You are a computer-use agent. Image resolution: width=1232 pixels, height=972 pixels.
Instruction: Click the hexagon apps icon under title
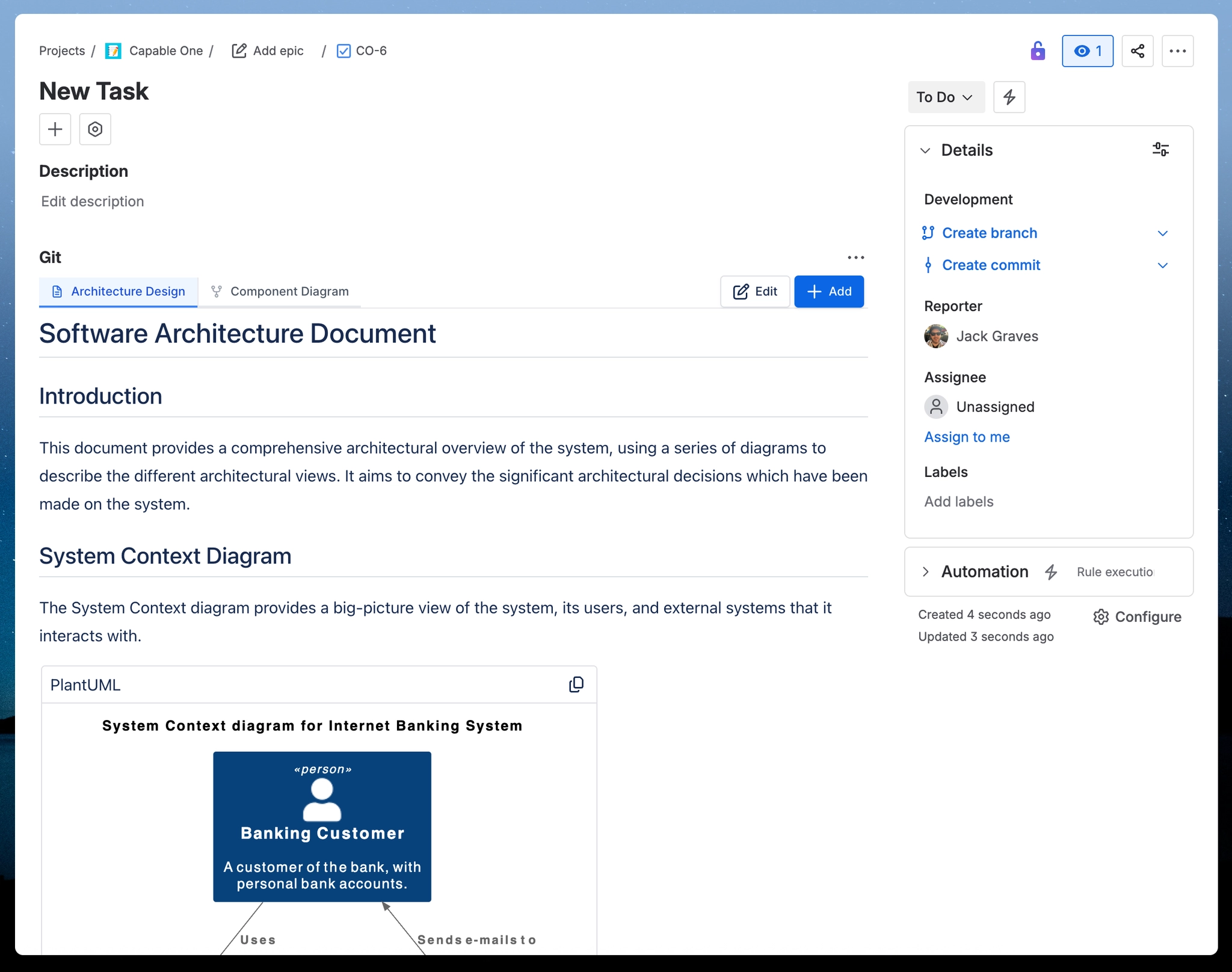click(x=95, y=129)
